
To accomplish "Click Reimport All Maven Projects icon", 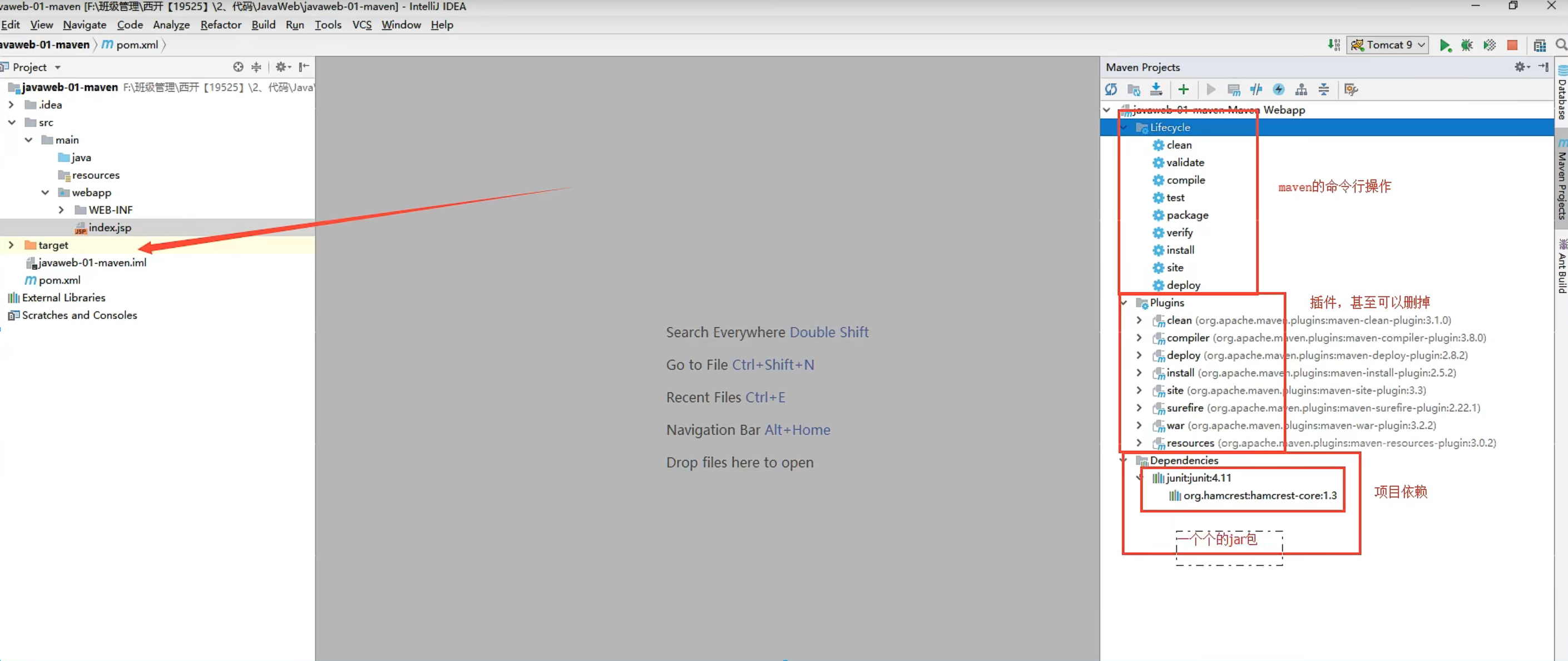I will pos(1111,90).
